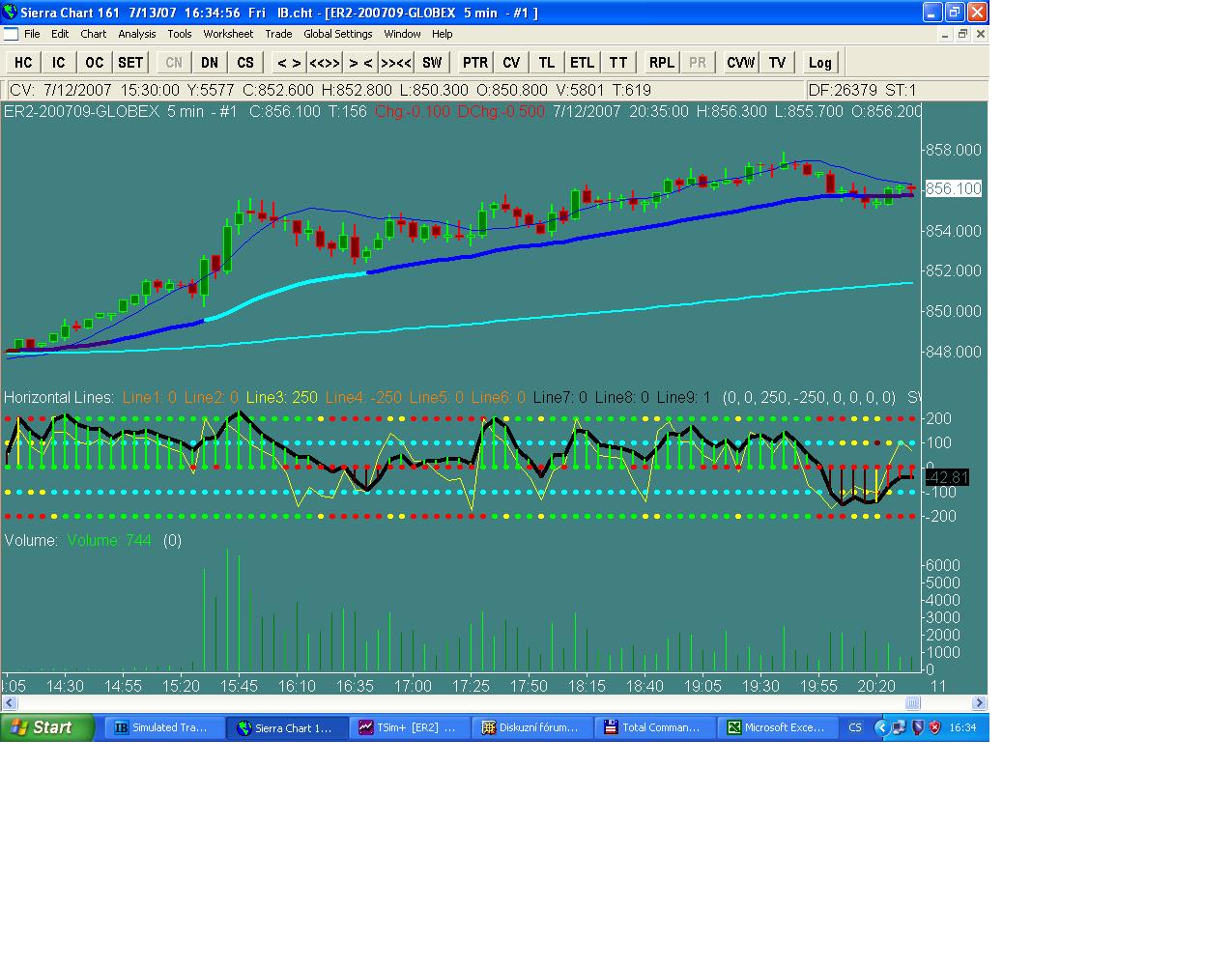The height and width of the screenshot is (966, 1232).
Task: Click the DN toolbar button
Action: pos(210,63)
